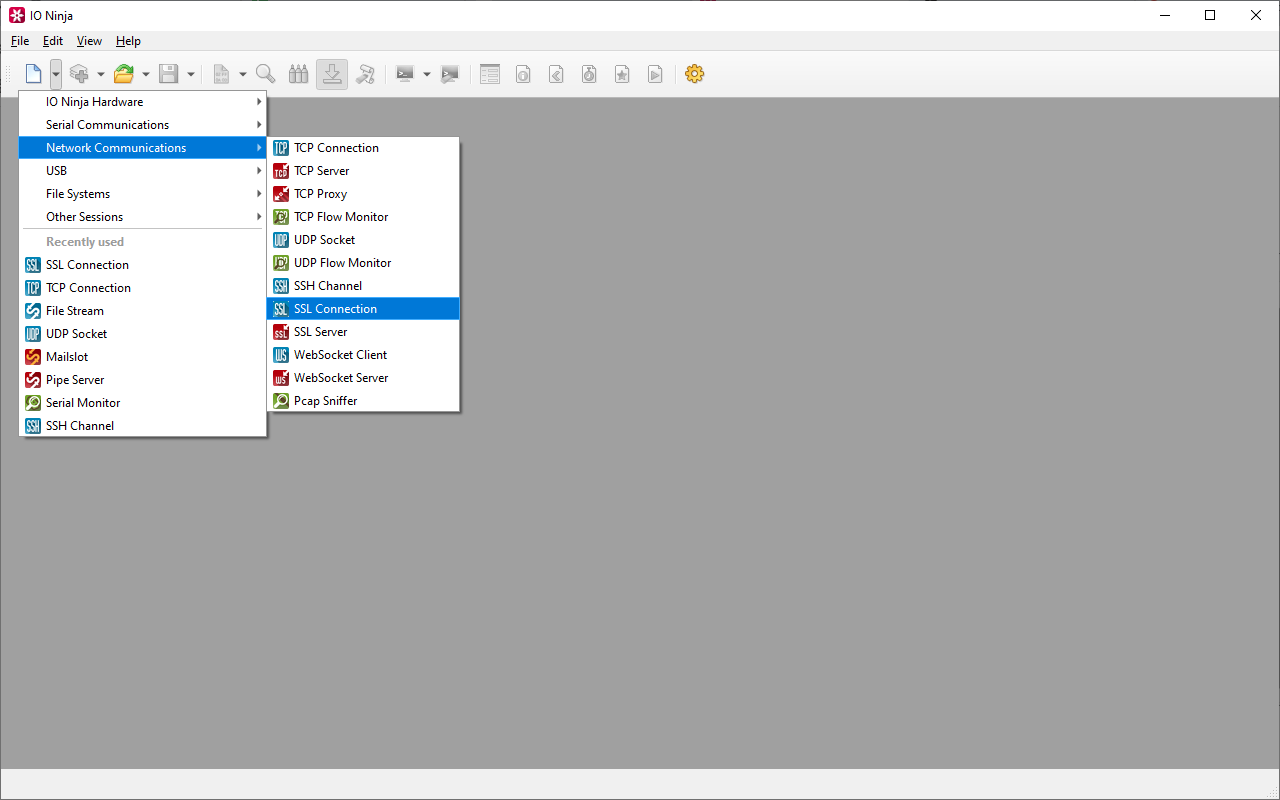The width and height of the screenshot is (1280, 800).
Task: Open the Edit menu
Action: pos(53,41)
